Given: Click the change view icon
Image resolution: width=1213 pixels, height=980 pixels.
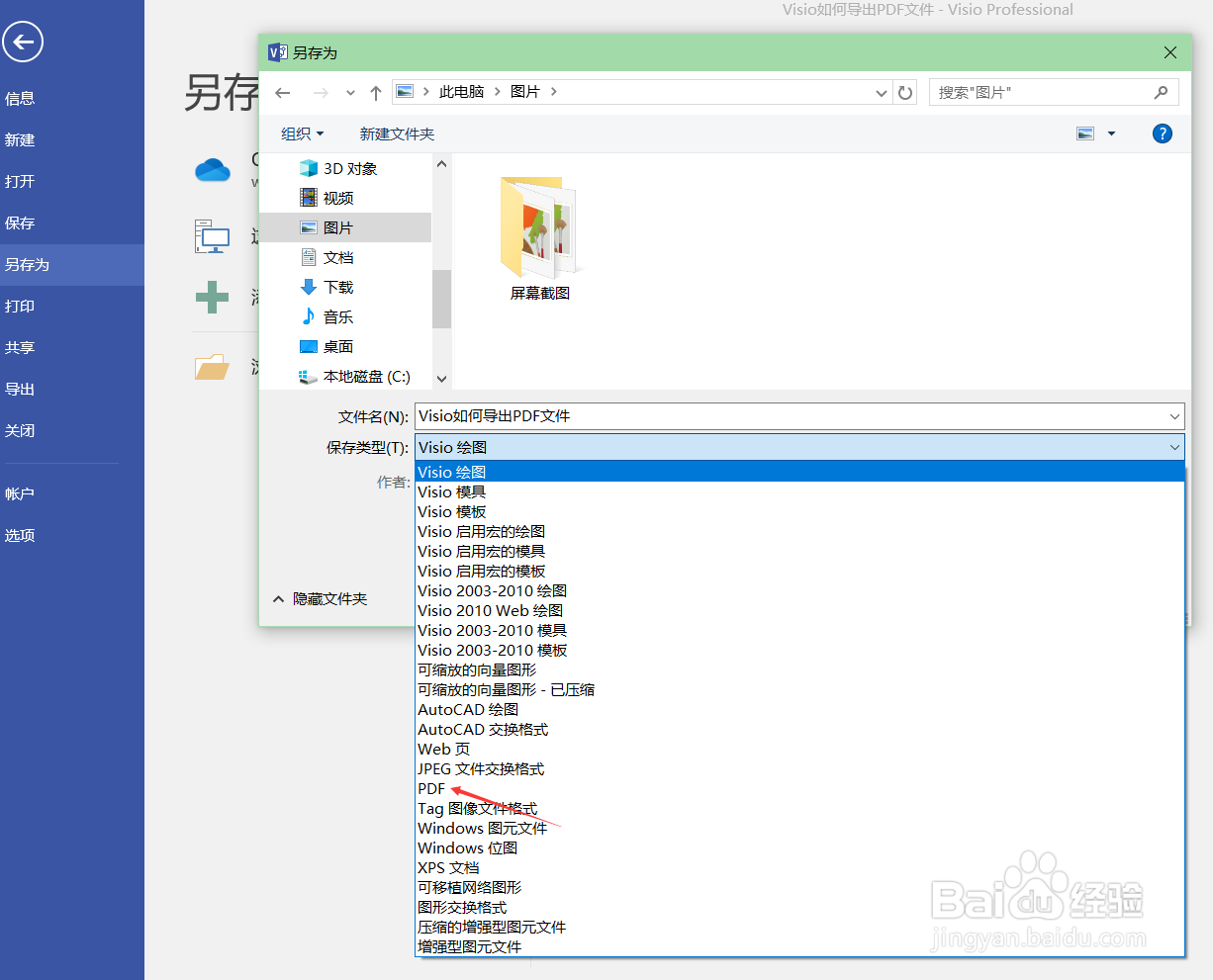Looking at the screenshot, I should click(1085, 134).
